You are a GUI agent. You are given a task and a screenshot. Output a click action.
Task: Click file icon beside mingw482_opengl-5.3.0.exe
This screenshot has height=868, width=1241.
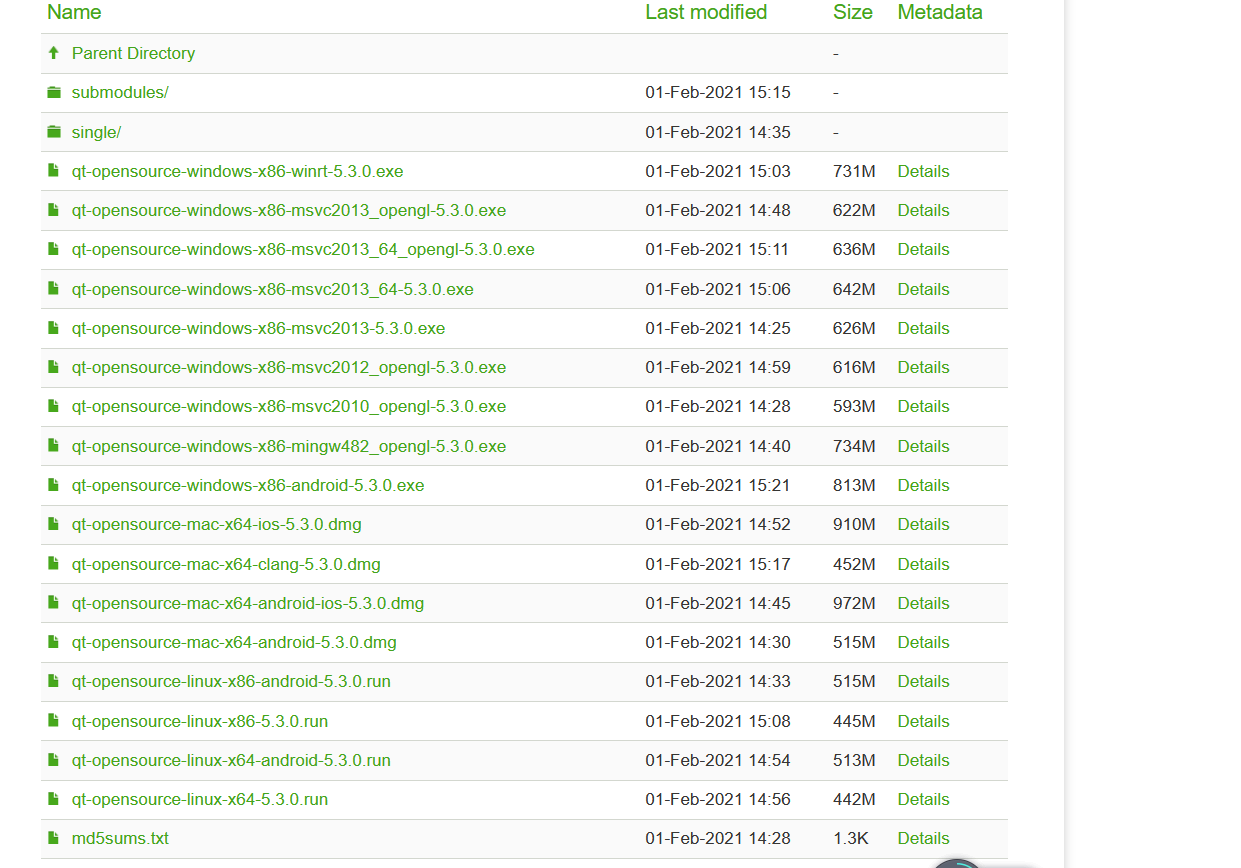(54, 446)
